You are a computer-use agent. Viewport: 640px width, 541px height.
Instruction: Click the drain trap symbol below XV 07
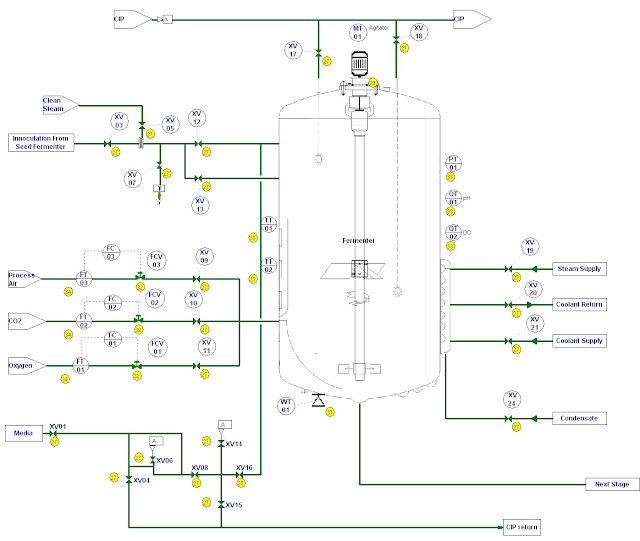pos(159,194)
